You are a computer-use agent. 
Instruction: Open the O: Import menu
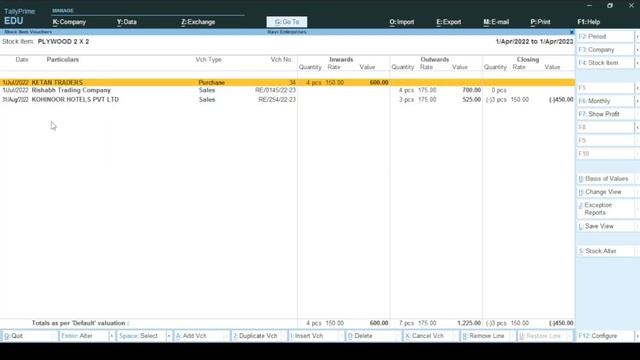(x=402, y=22)
